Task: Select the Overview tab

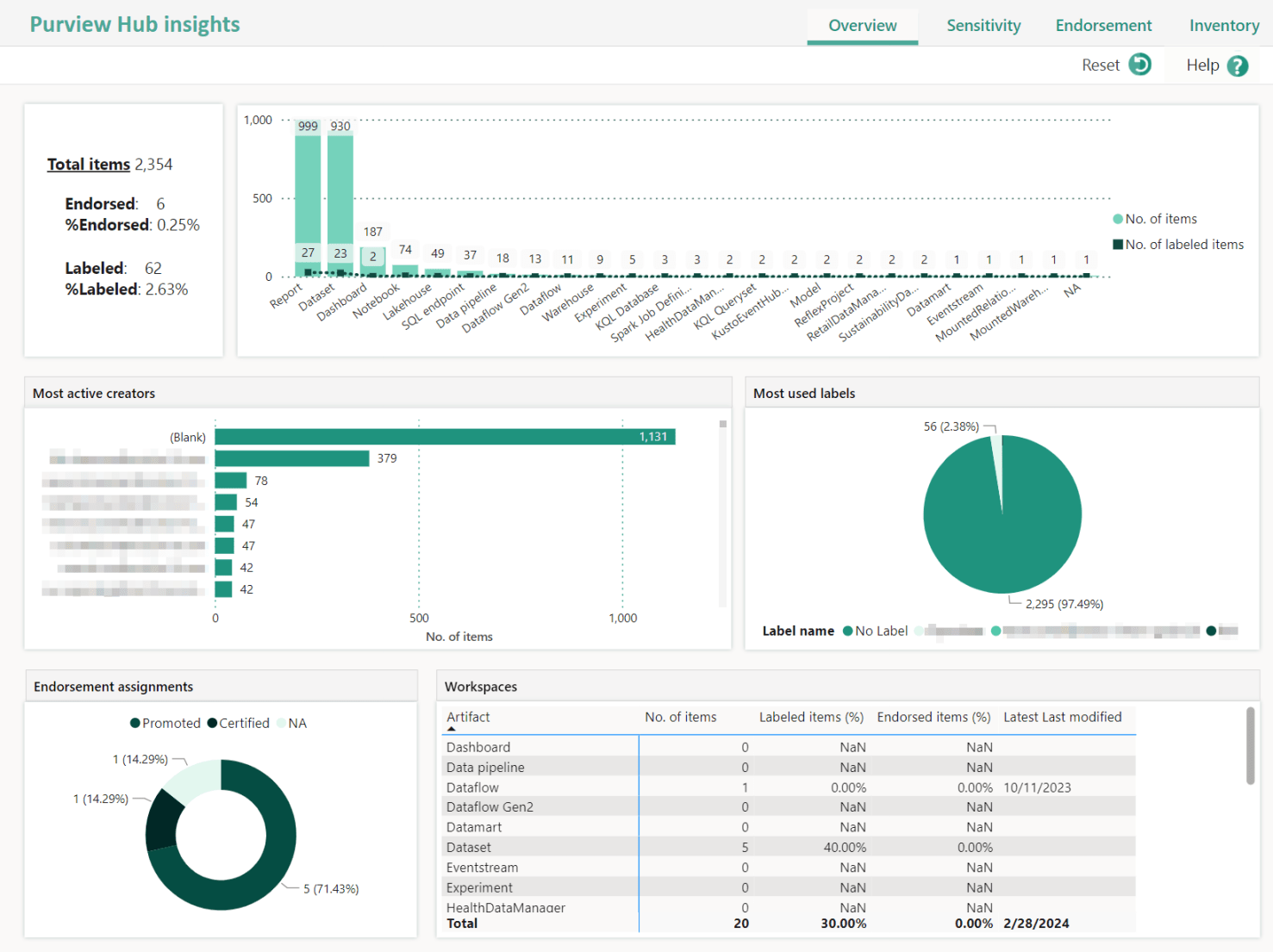Action: [x=862, y=25]
